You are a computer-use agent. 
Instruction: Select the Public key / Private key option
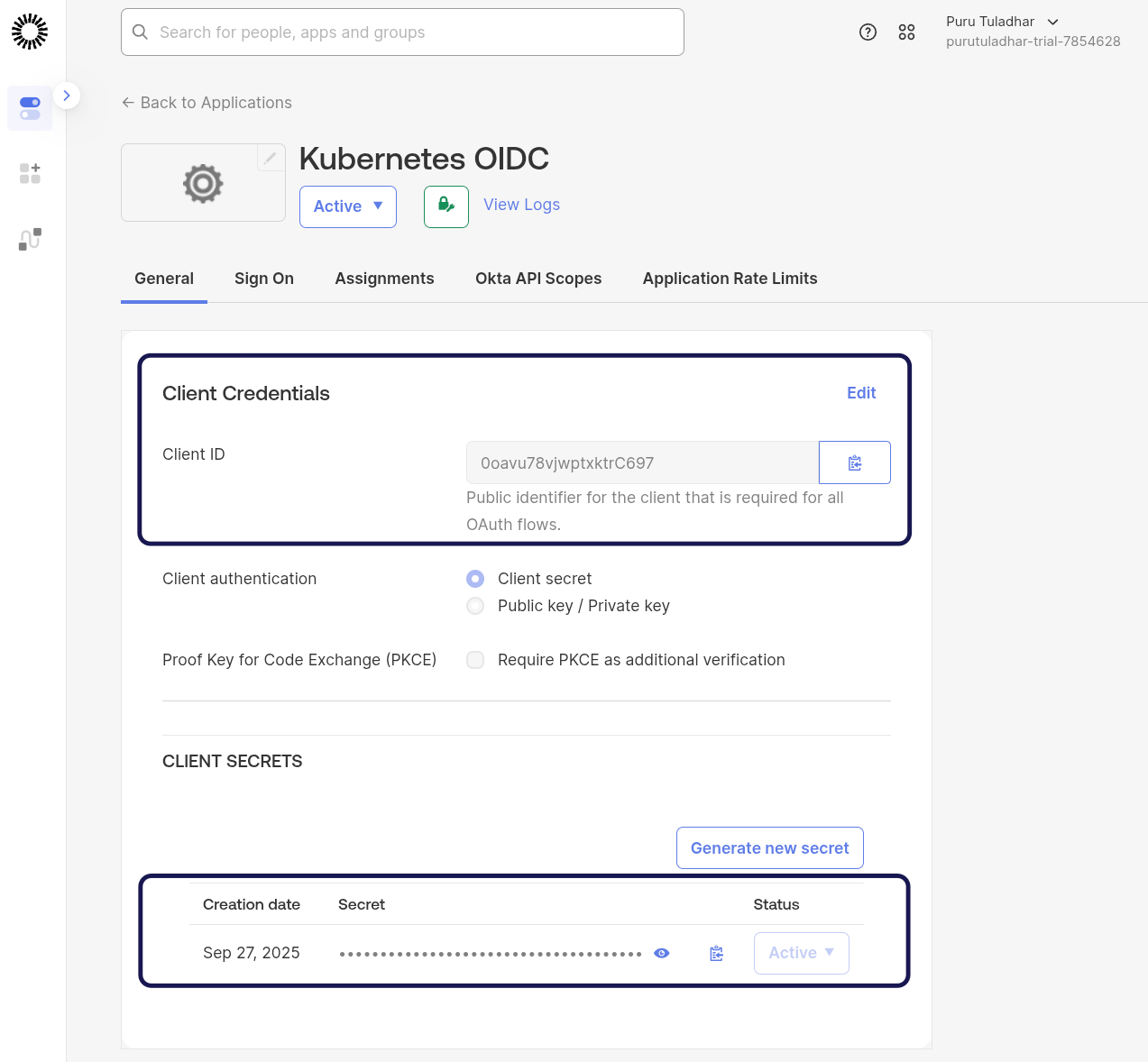[475, 606]
